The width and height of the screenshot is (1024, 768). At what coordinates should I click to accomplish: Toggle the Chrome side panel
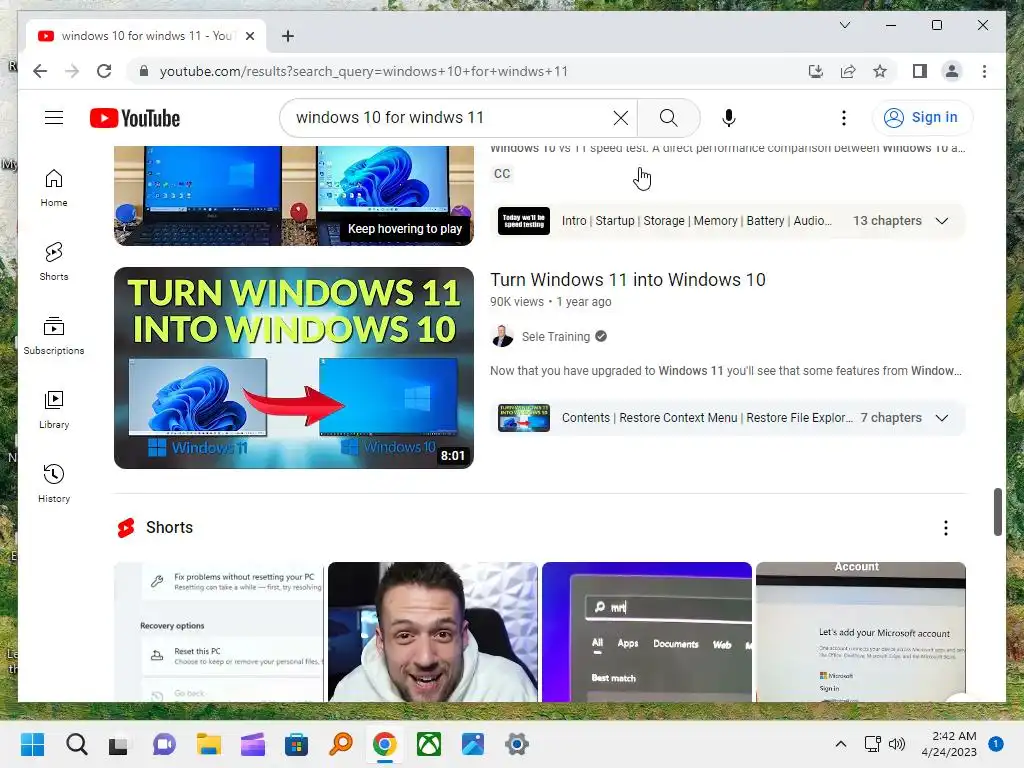click(920, 71)
